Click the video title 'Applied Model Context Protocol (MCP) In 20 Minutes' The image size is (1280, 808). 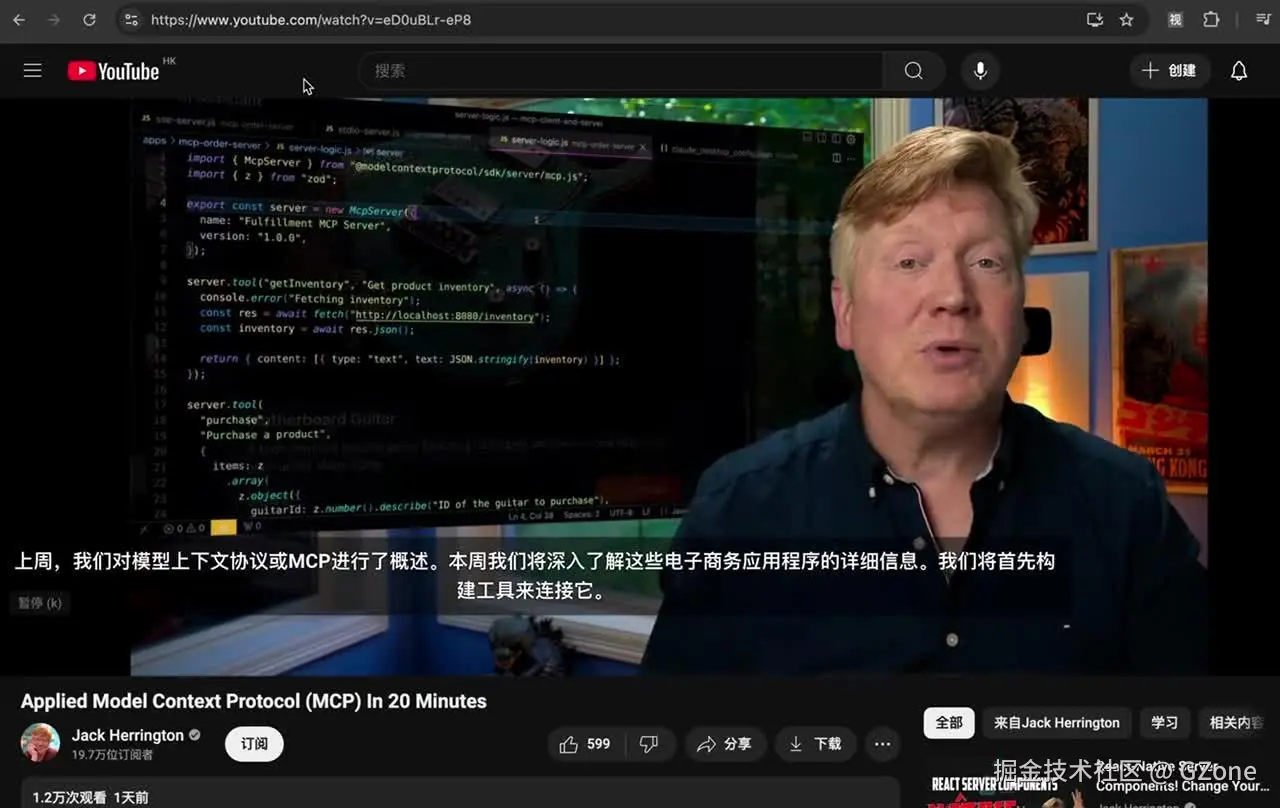(254, 701)
